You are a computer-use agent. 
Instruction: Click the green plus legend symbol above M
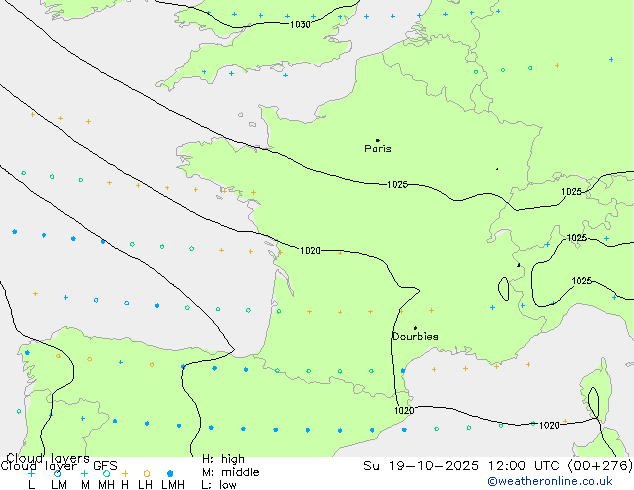click(84, 473)
